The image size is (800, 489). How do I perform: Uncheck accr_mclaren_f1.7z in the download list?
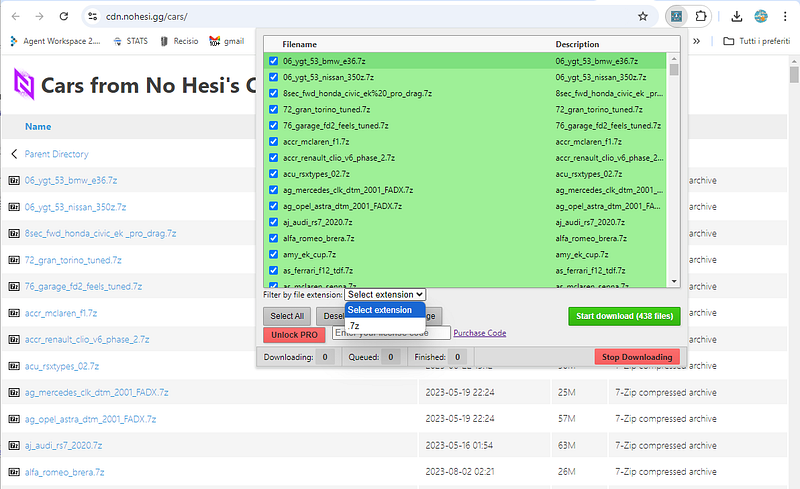273,141
